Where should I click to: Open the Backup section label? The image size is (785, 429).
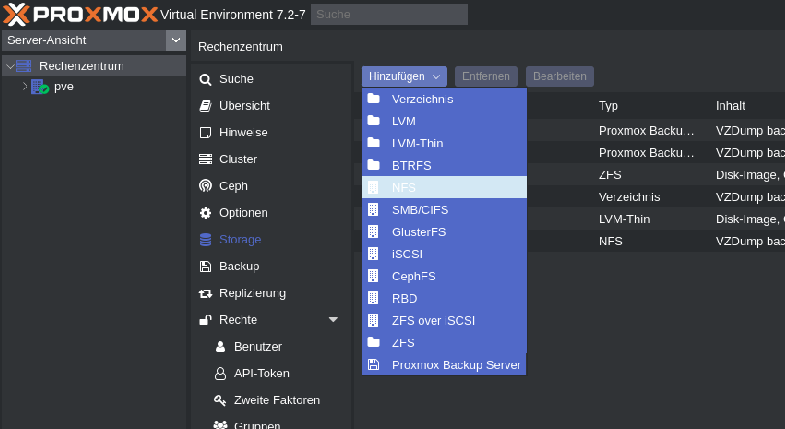tap(239, 266)
